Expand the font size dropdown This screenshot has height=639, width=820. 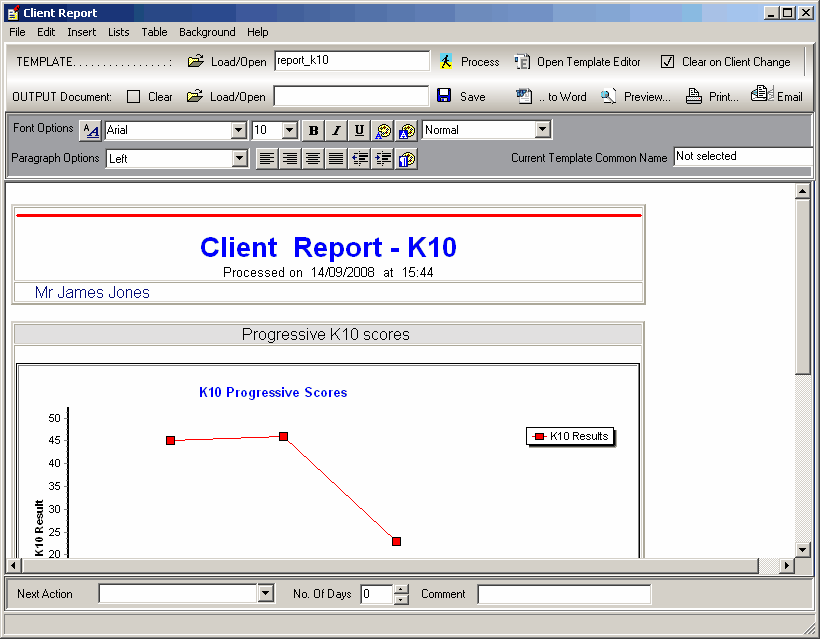(289, 130)
